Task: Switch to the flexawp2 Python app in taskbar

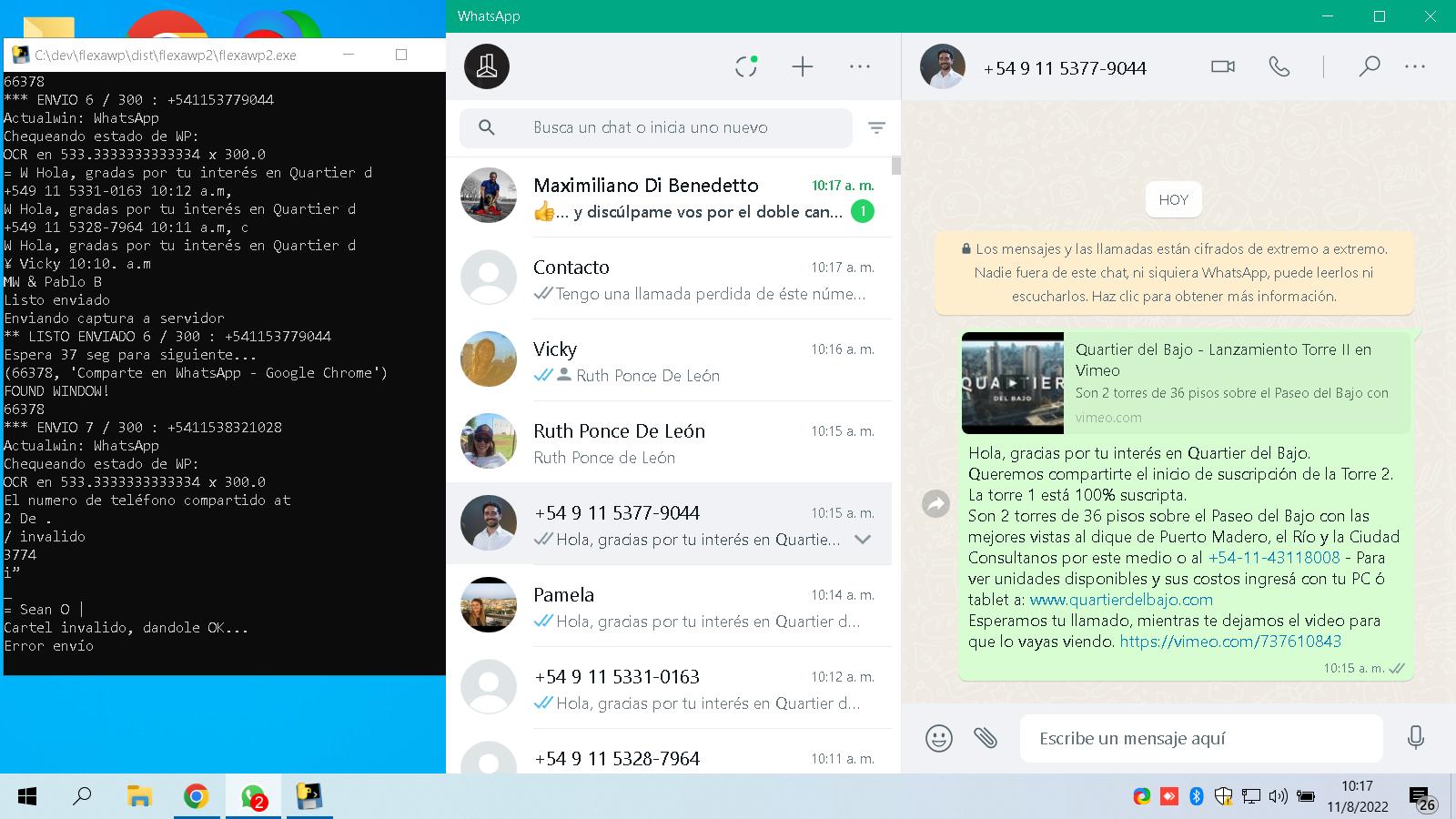Action: pos(309,797)
